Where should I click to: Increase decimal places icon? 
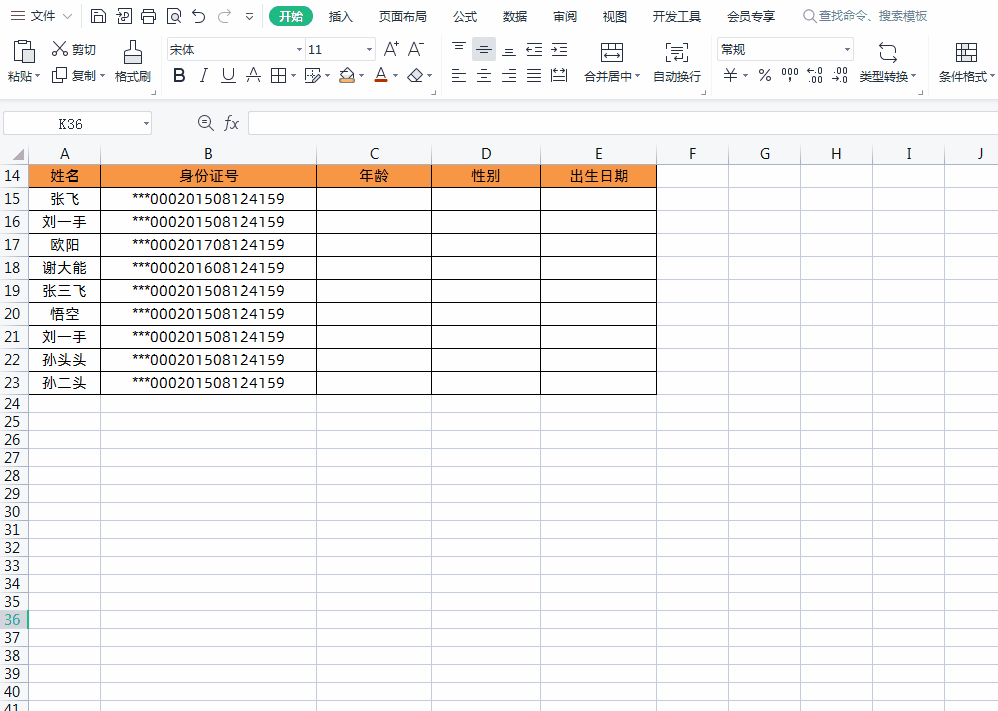pyautogui.click(x=815, y=76)
